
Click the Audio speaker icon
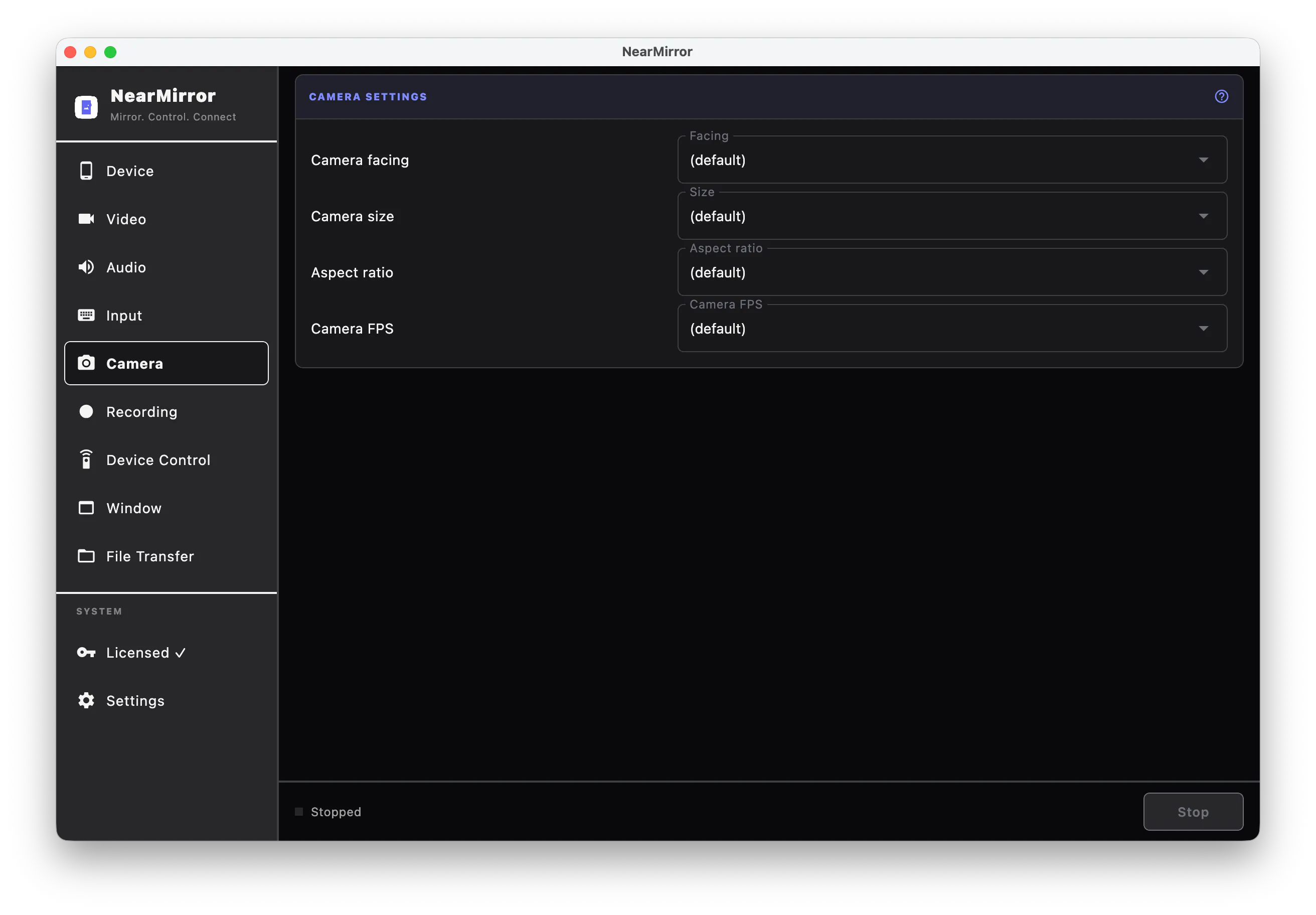86,267
